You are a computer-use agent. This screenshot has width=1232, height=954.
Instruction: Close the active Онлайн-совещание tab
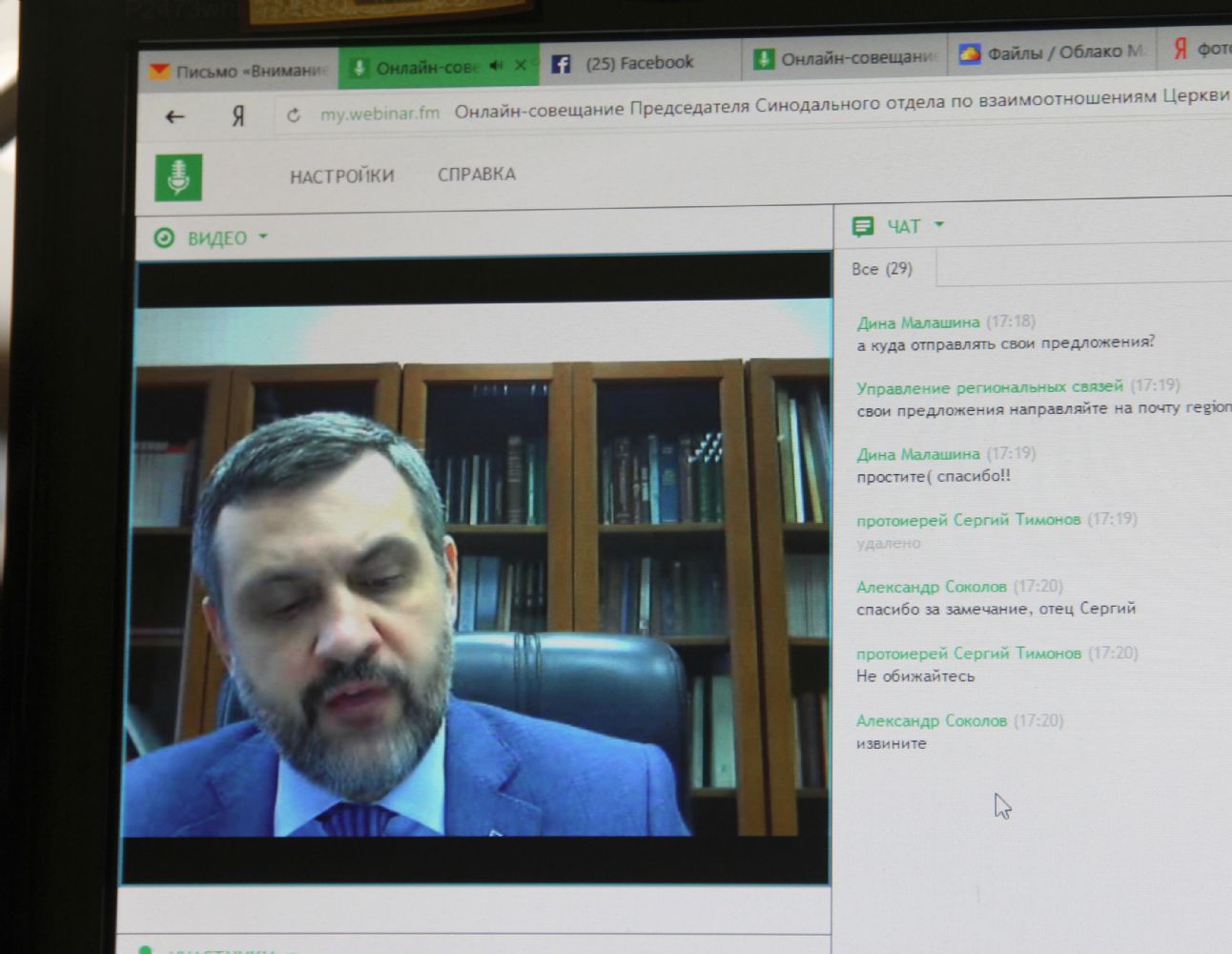coord(521,66)
